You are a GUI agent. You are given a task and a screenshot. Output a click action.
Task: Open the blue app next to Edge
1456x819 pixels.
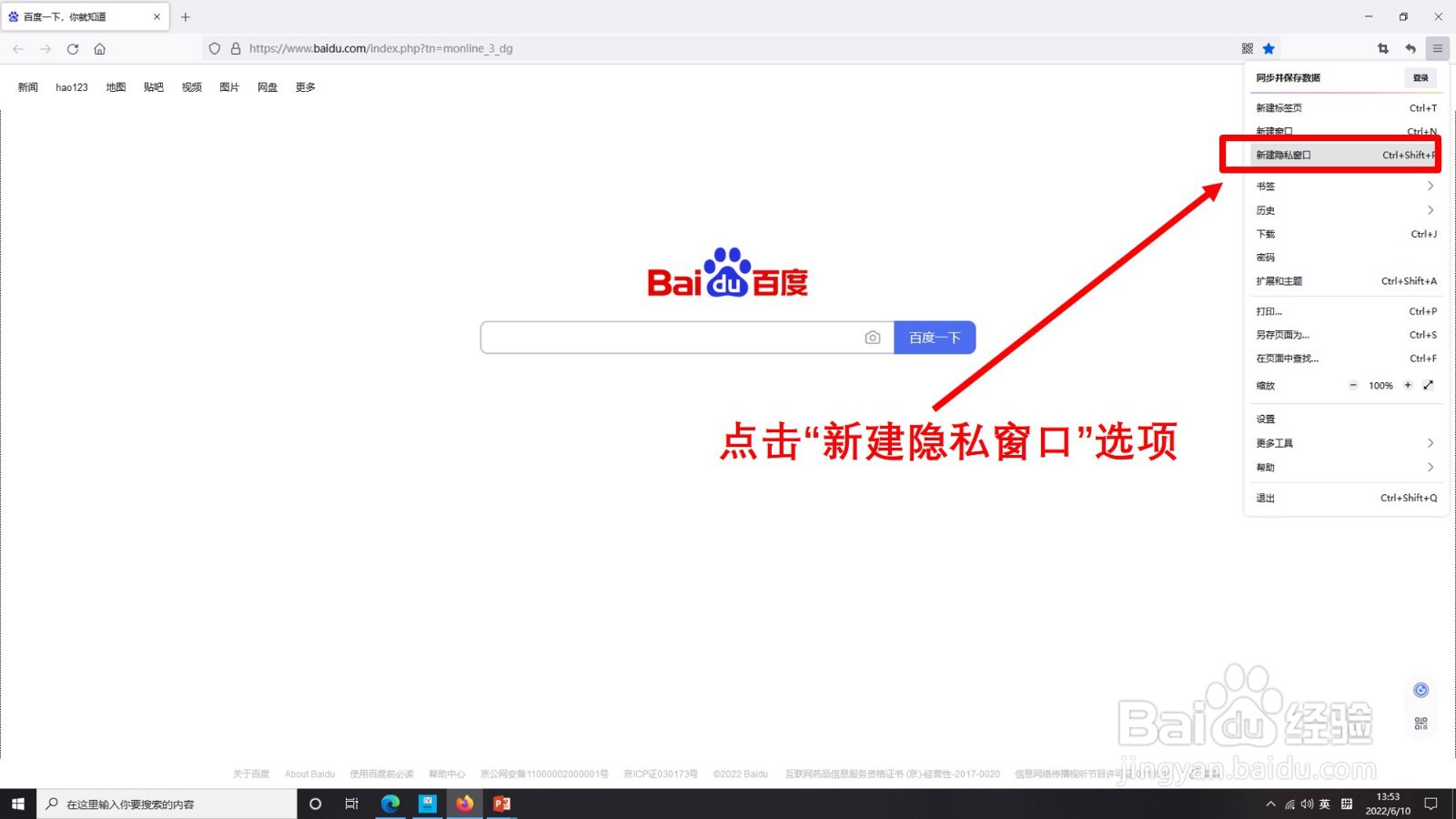click(428, 804)
